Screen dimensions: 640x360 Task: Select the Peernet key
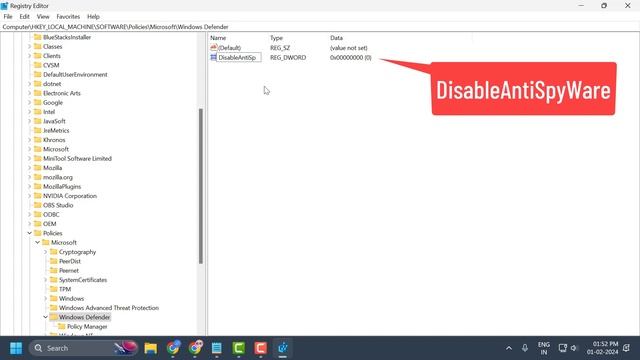[69, 271]
